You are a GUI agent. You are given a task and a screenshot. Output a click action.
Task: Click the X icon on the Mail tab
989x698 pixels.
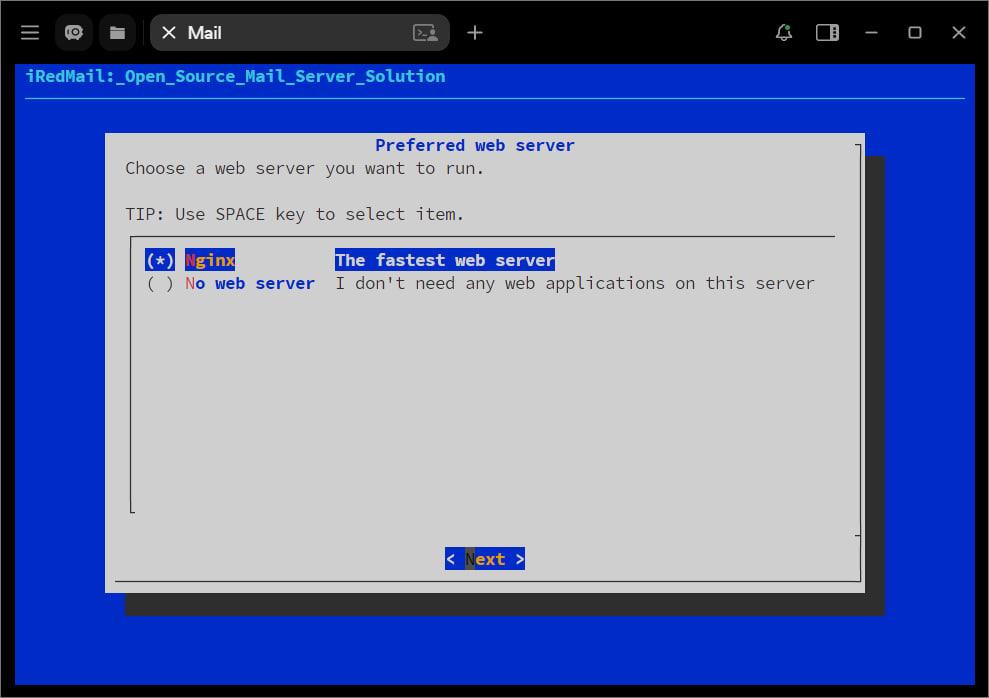coord(169,32)
